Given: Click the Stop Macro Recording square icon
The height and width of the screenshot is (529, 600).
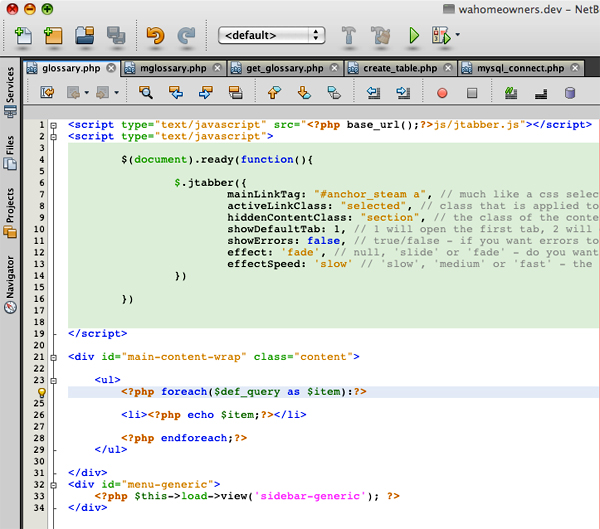Looking at the screenshot, I should point(472,93).
